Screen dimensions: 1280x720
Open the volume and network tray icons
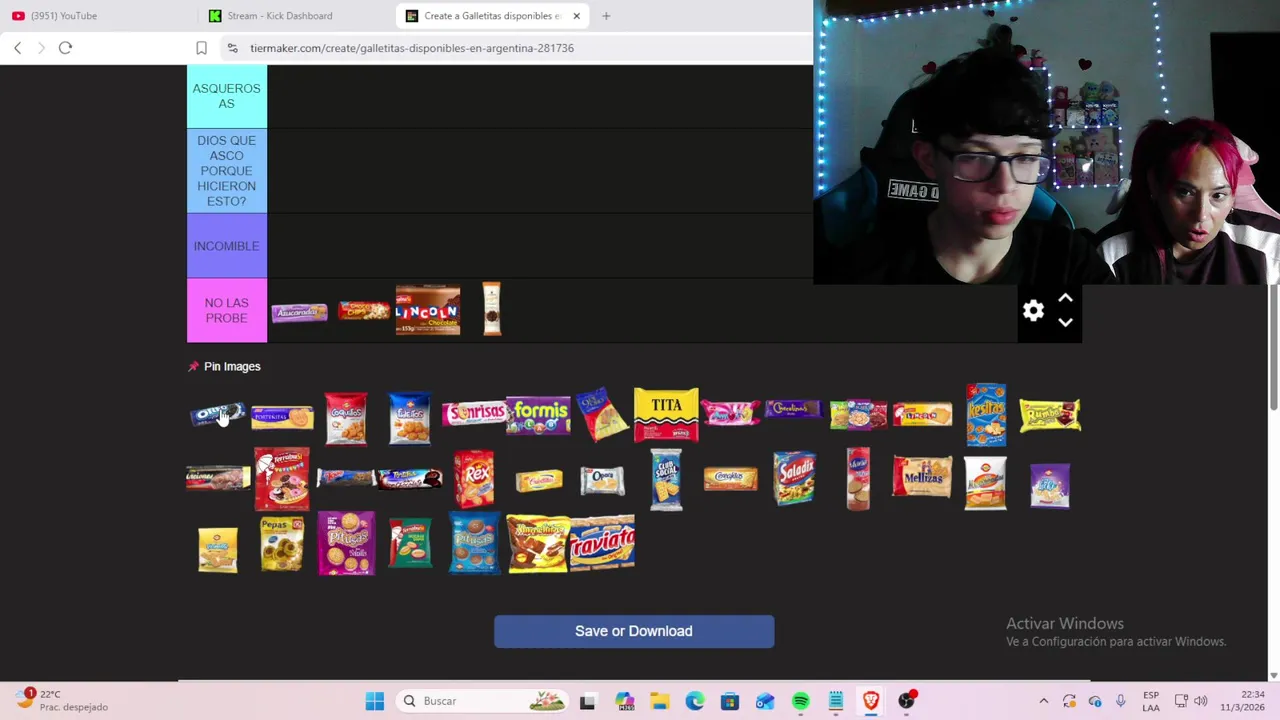point(1190,701)
